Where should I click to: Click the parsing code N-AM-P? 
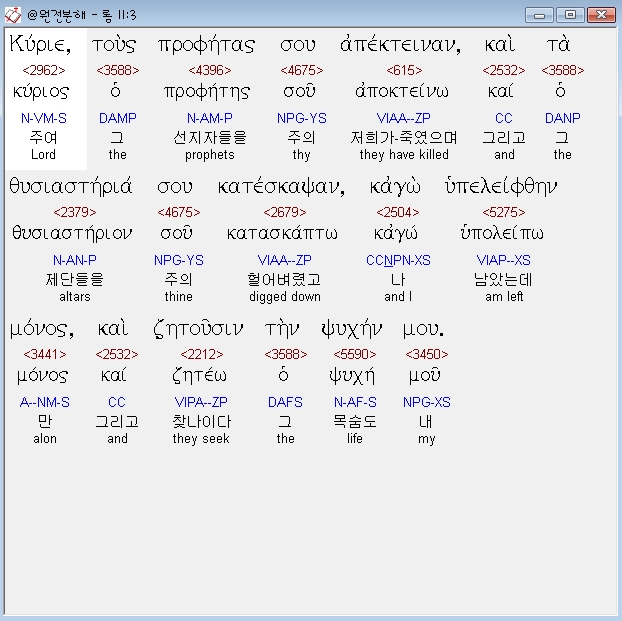210,118
